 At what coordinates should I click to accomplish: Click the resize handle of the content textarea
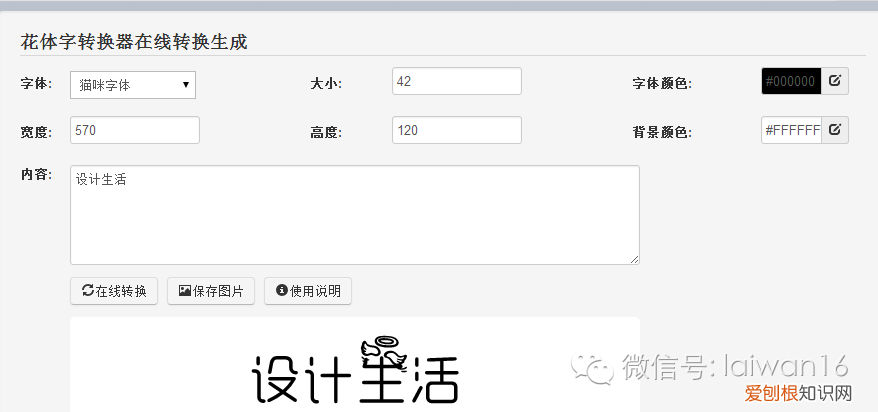pos(634,259)
